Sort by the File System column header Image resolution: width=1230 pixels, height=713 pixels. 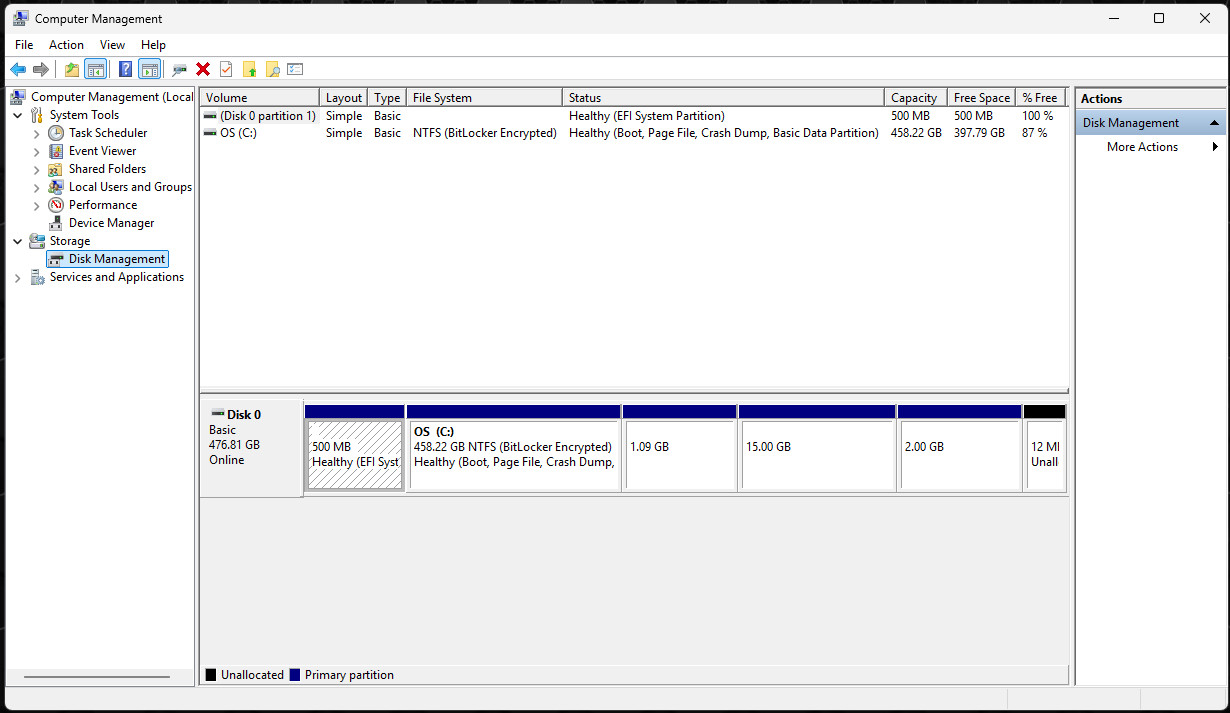[x=484, y=98]
